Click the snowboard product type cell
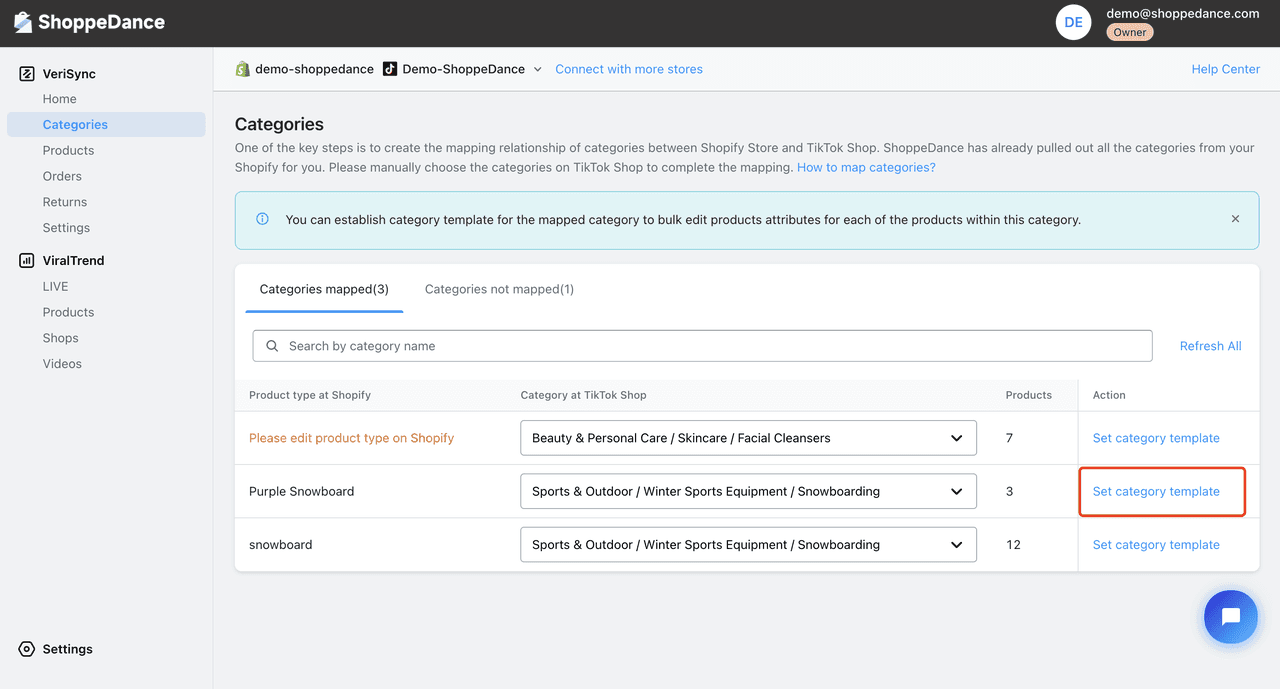 [281, 545]
